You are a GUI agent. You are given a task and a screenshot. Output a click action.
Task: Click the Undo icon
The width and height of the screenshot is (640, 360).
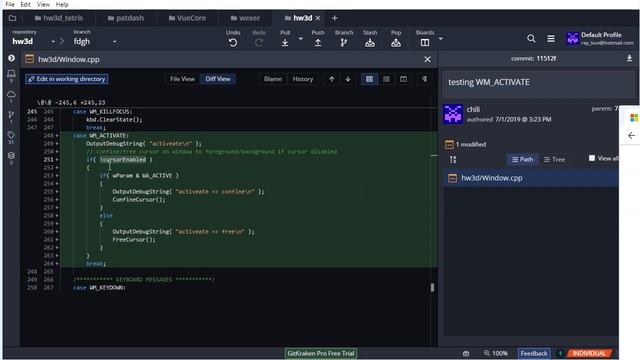(233, 42)
